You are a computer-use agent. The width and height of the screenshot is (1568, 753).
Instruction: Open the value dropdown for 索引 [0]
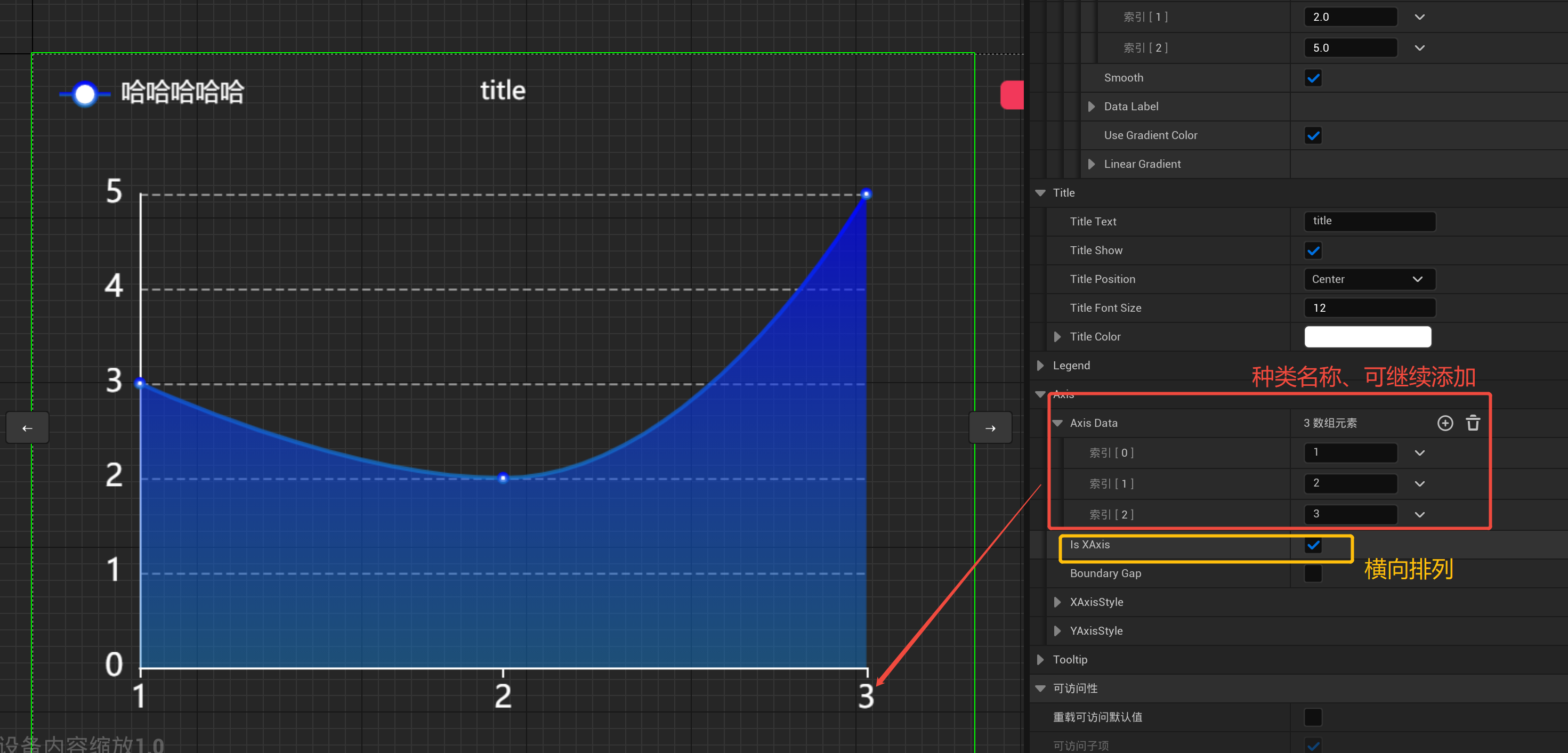click(1419, 452)
